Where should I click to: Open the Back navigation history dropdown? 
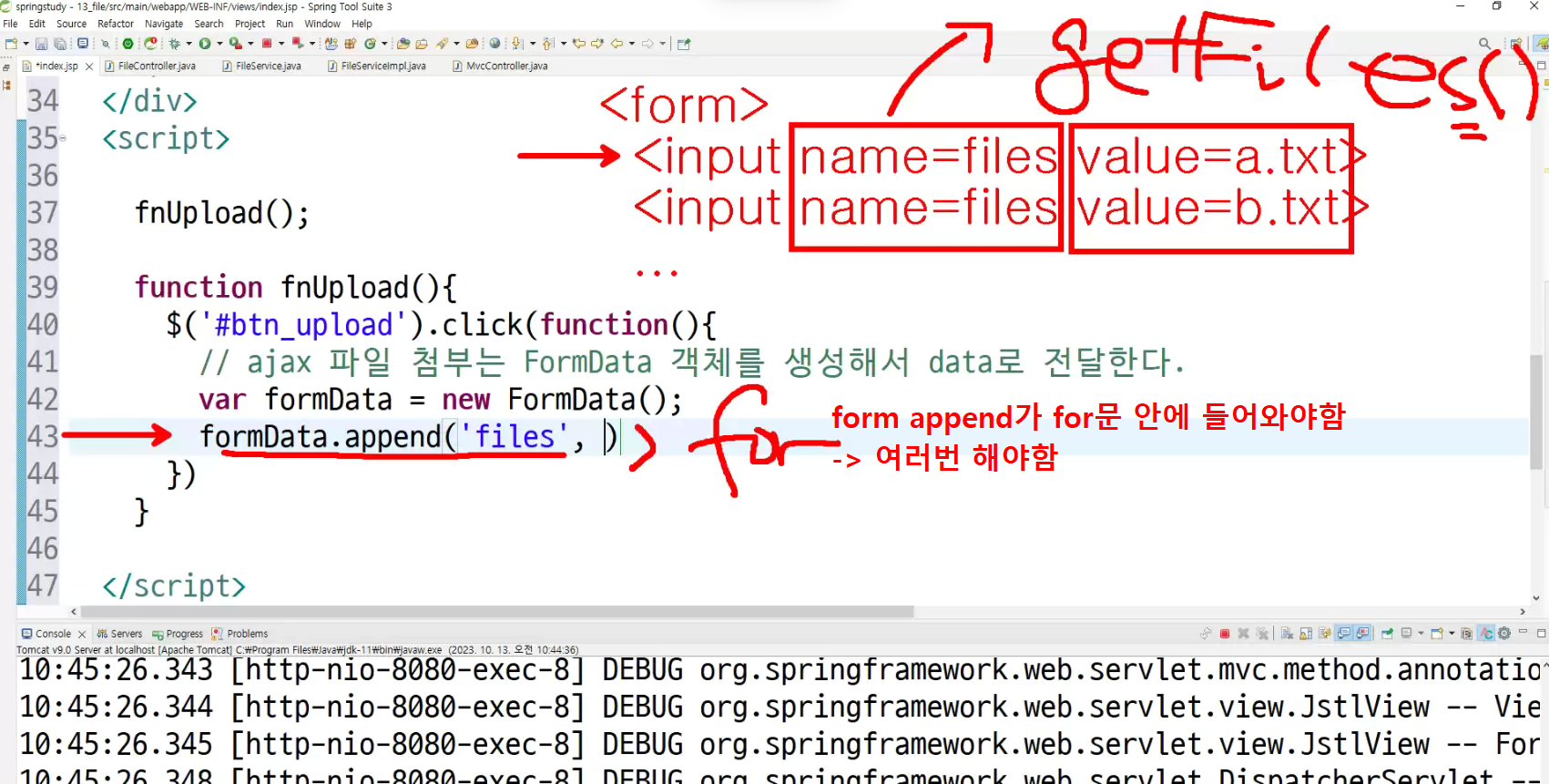[x=631, y=44]
